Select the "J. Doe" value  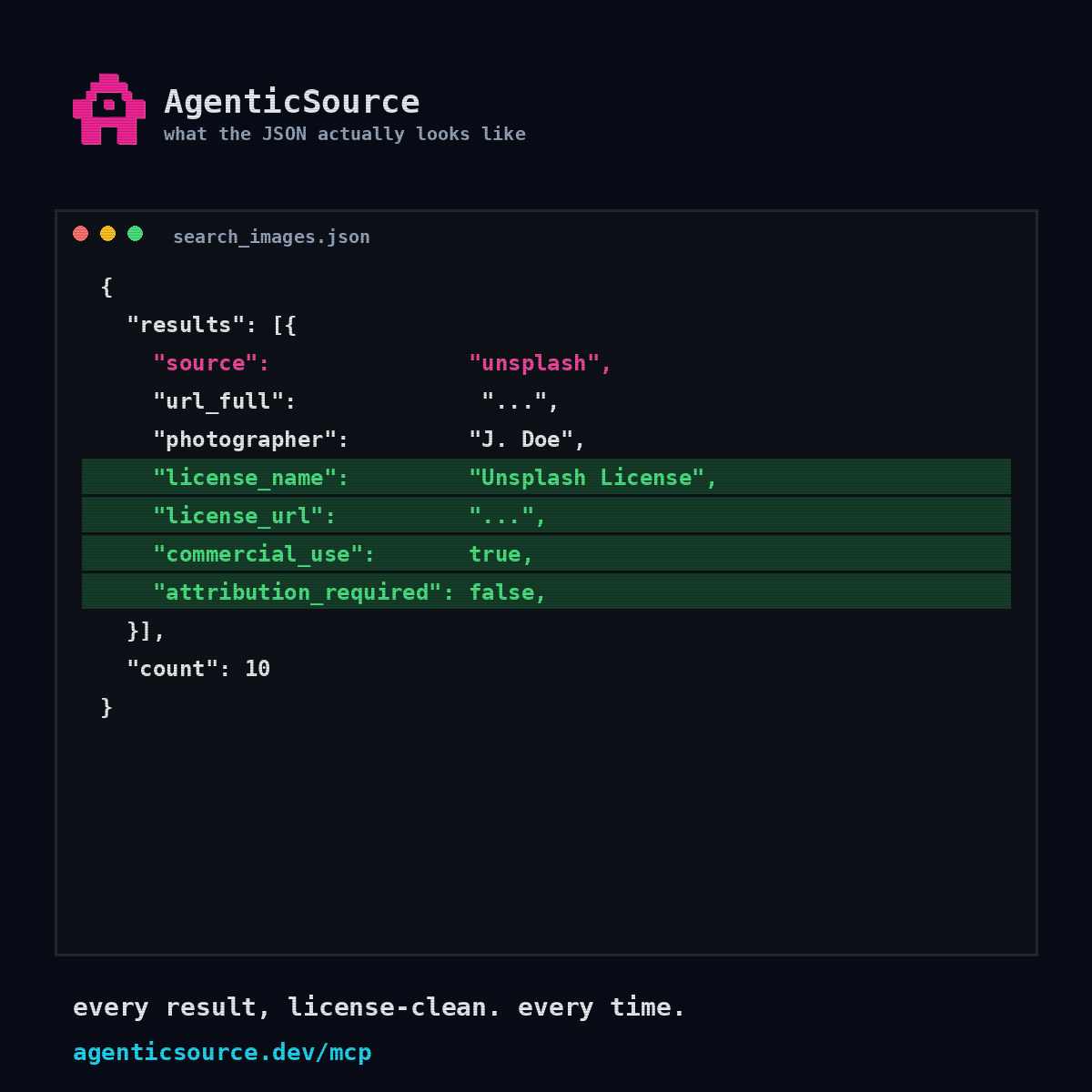click(527, 440)
